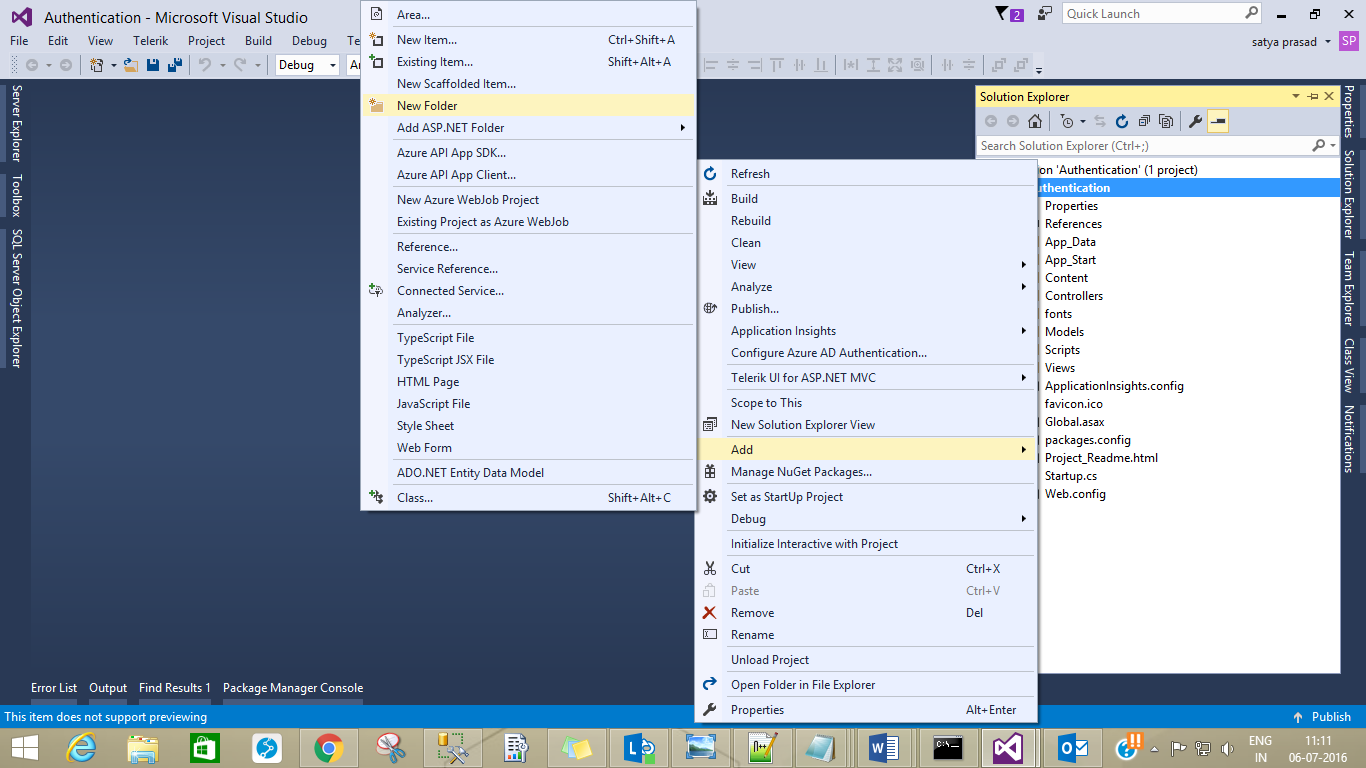Click Publish in the status bar
The height and width of the screenshot is (768, 1366).
point(1321,717)
